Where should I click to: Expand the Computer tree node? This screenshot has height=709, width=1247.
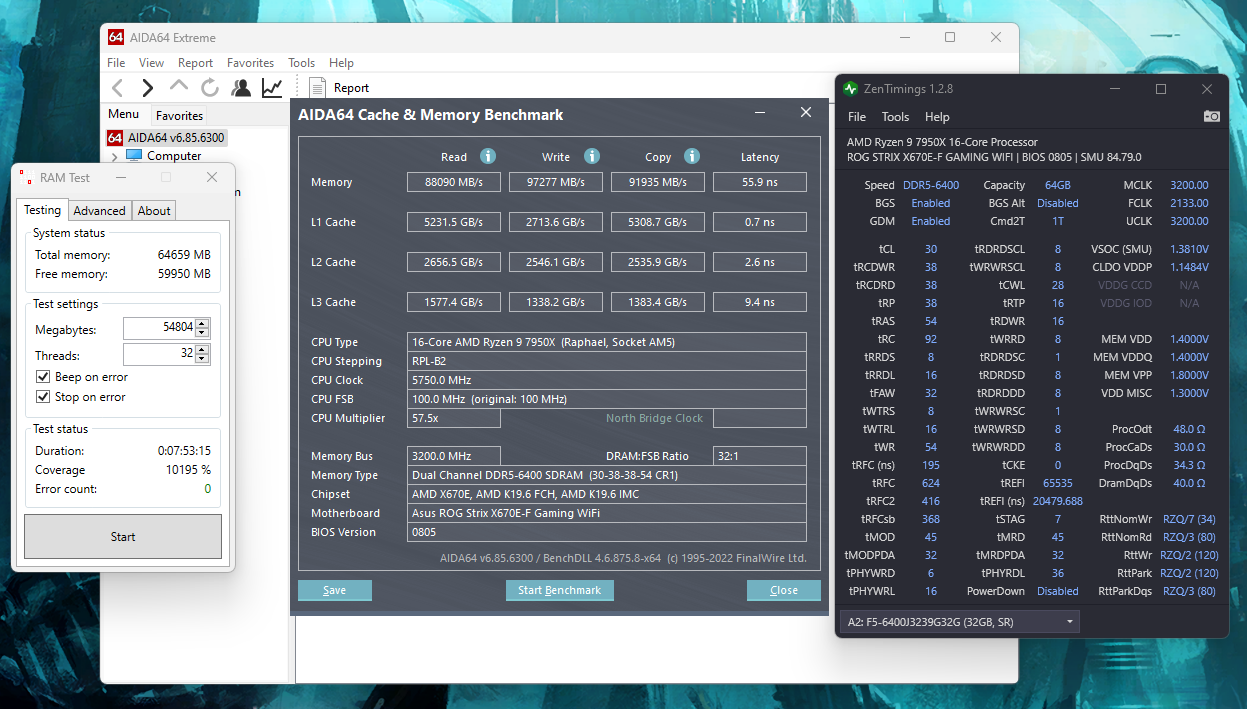pyautogui.click(x=115, y=156)
